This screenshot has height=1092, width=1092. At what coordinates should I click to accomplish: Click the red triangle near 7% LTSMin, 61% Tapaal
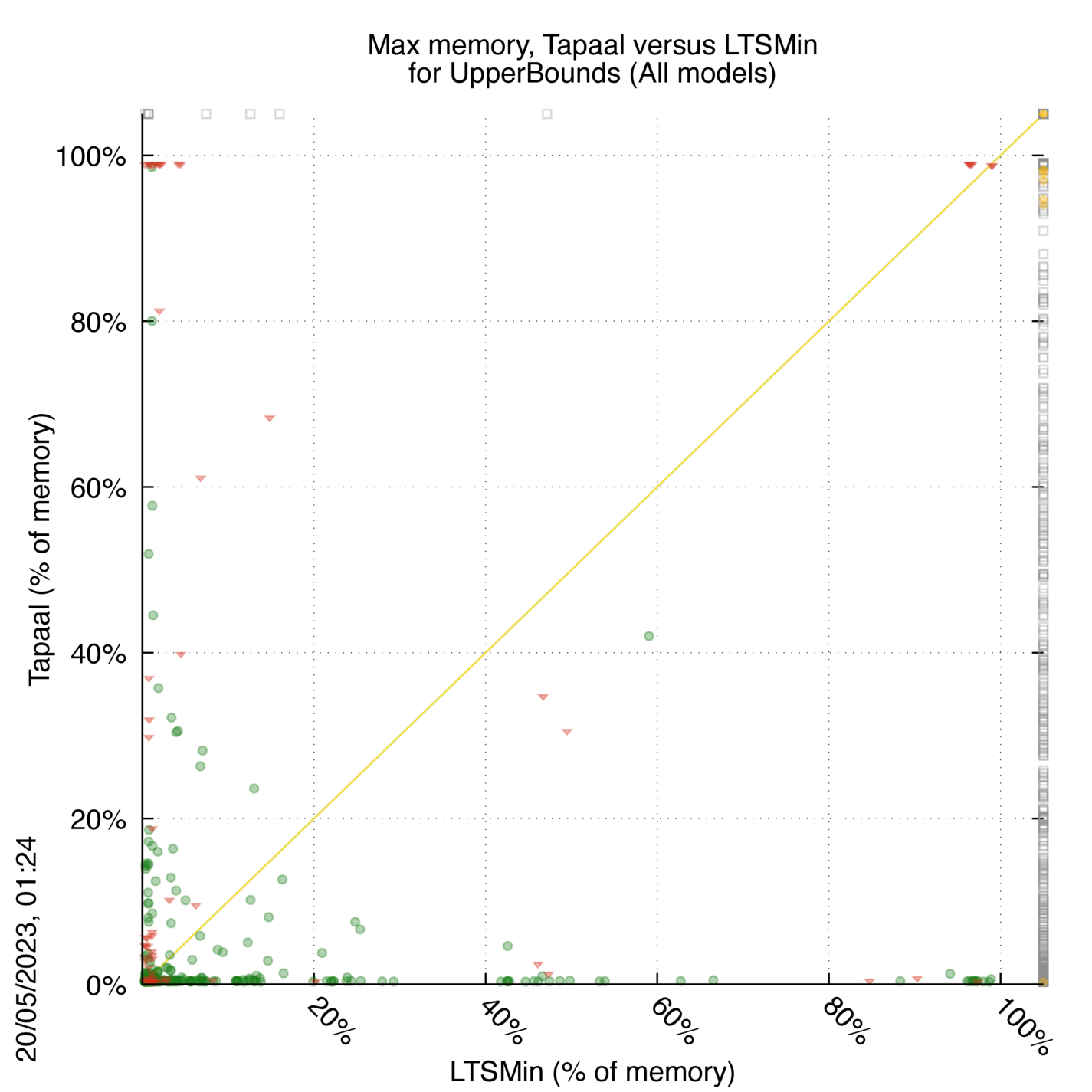pos(200,479)
